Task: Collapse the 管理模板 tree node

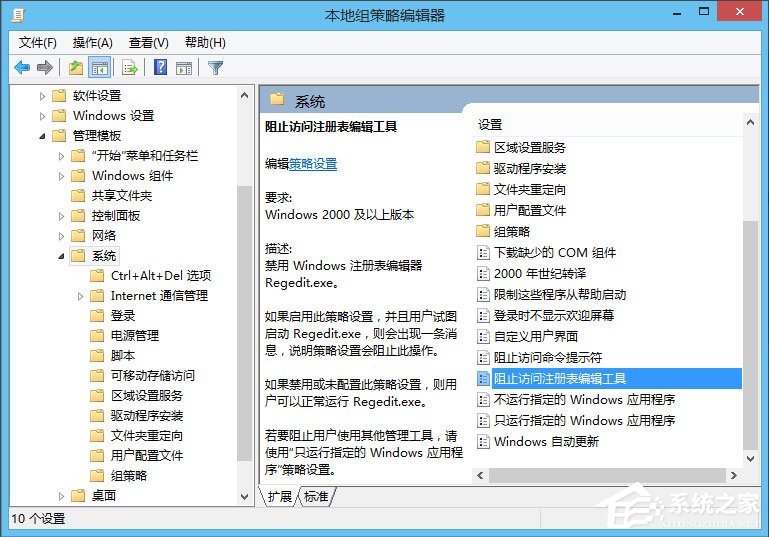Action: coord(42,136)
